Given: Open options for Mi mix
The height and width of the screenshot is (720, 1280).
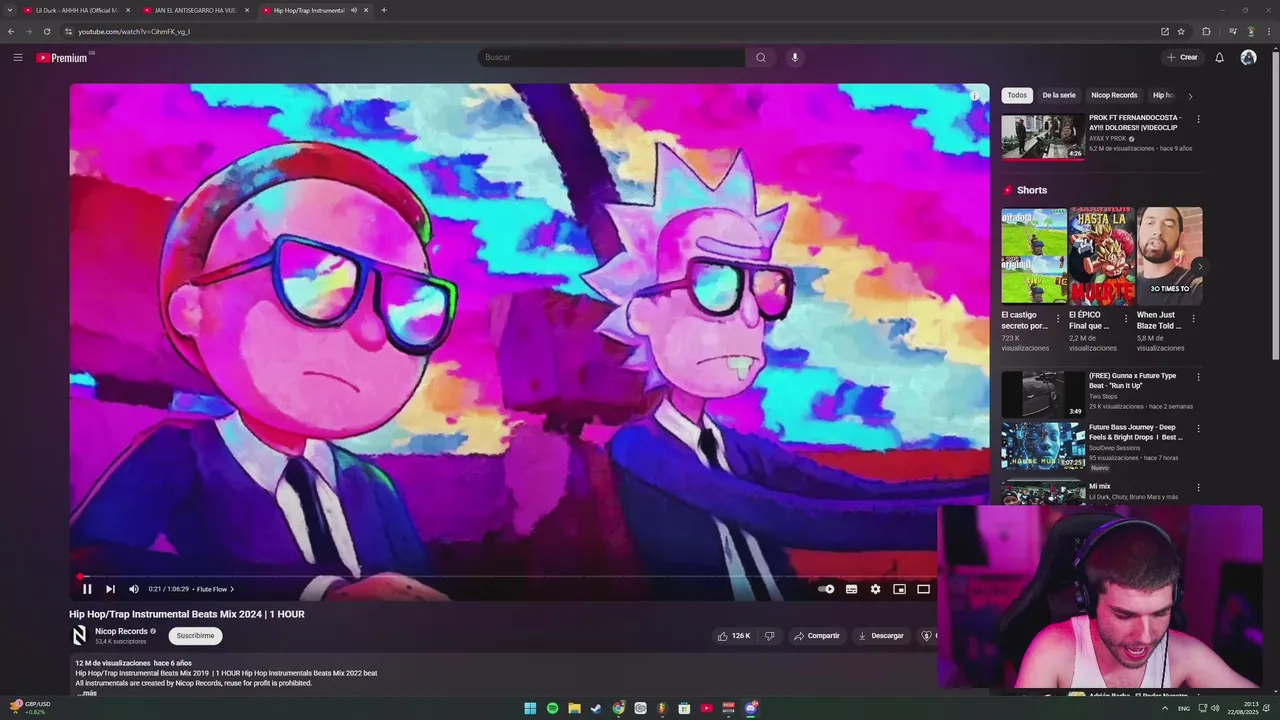Looking at the screenshot, I should point(1198,488).
